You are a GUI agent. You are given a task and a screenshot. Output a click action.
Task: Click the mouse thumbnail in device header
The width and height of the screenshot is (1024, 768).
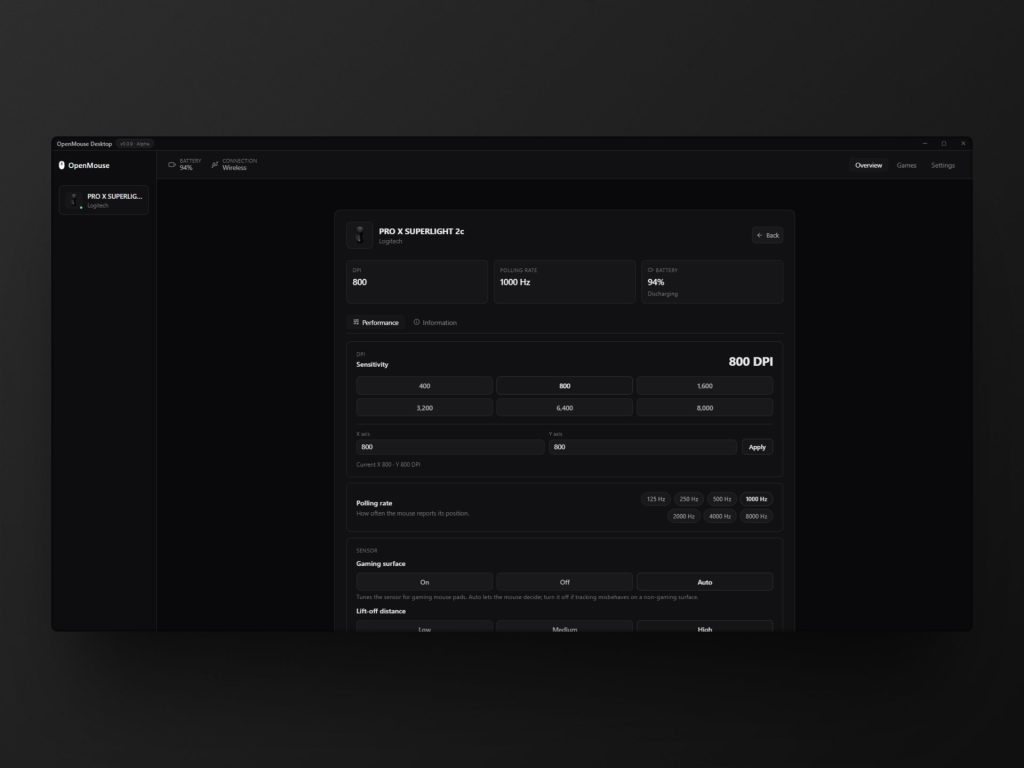[x=359, y=235]
